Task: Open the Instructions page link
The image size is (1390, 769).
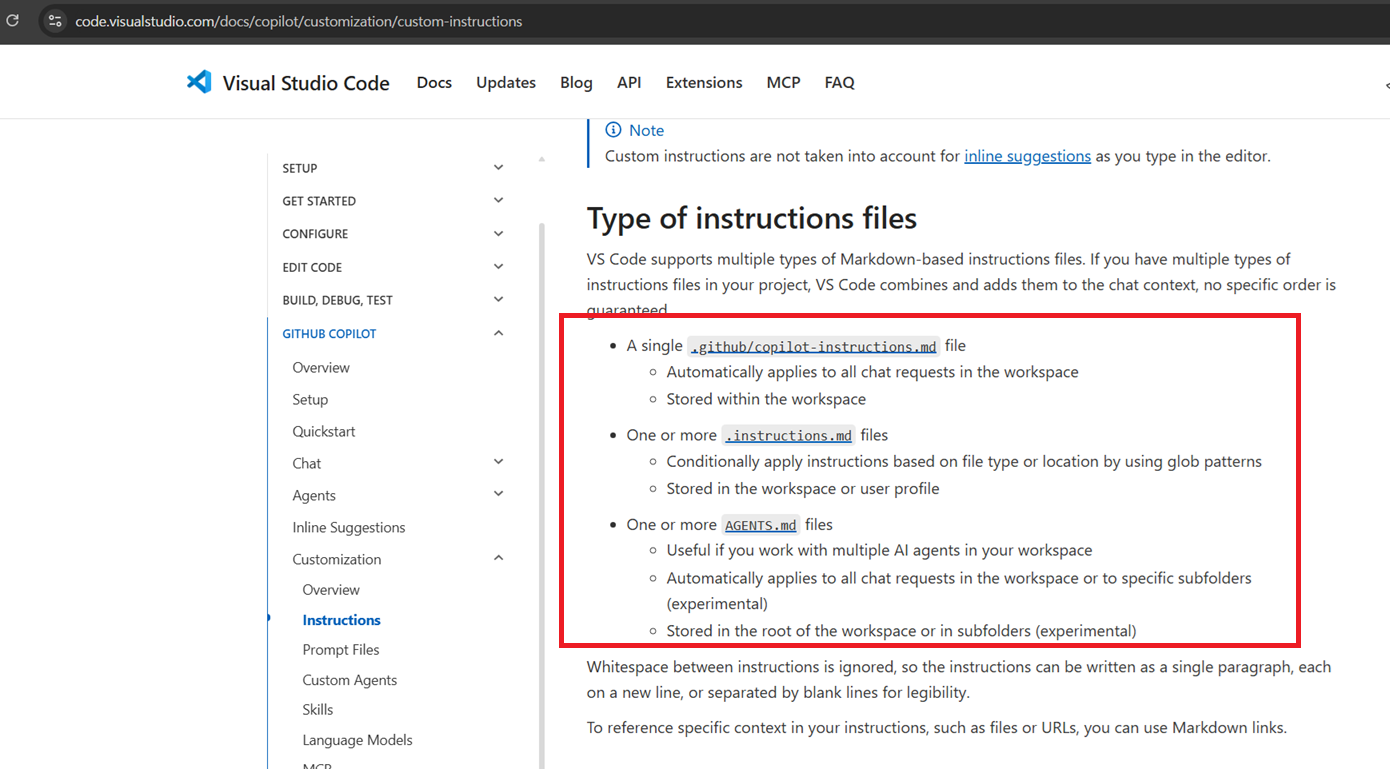Action: point(342,620)
